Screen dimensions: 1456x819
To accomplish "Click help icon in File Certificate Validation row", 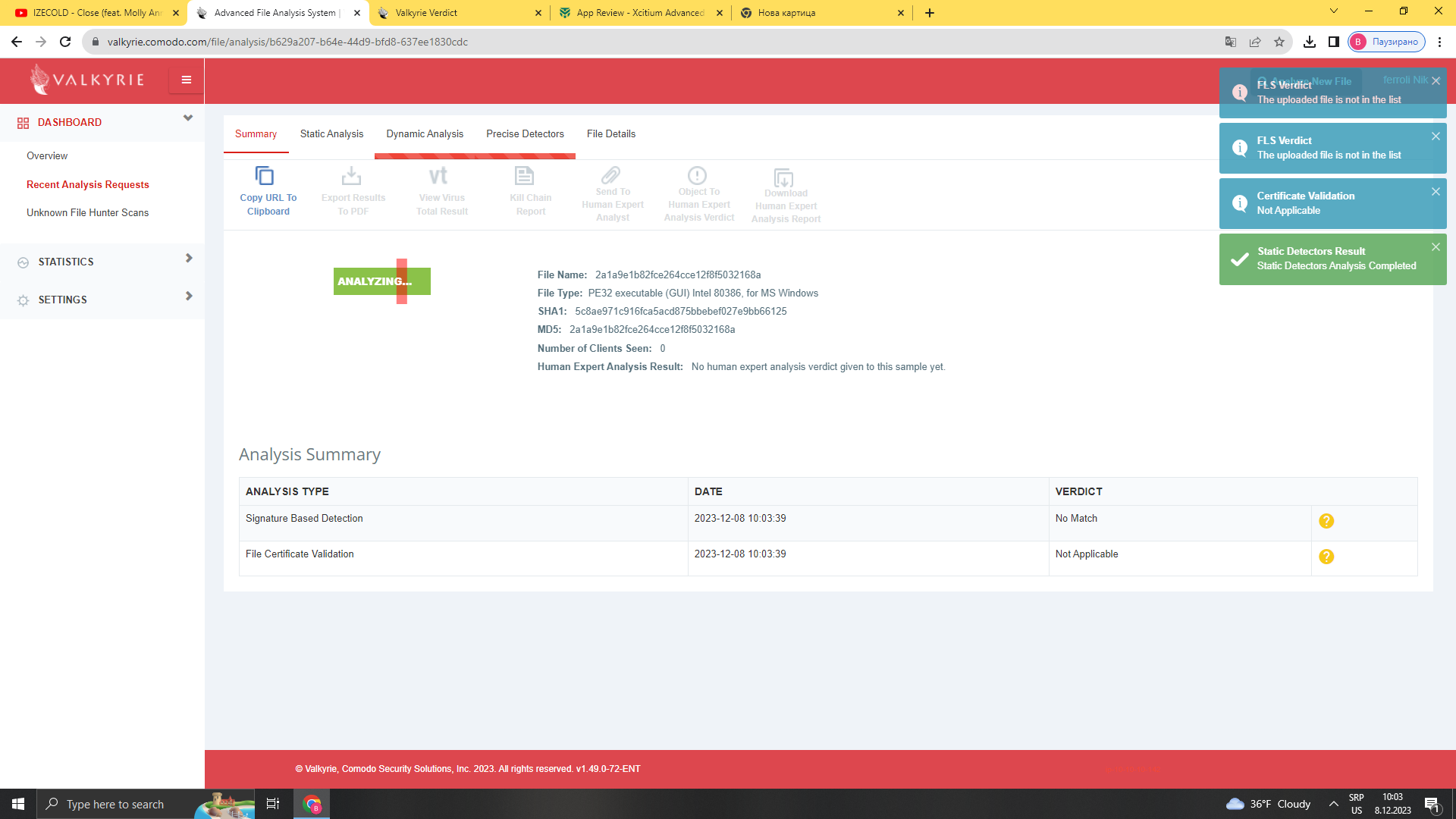I will point(1326,557).
